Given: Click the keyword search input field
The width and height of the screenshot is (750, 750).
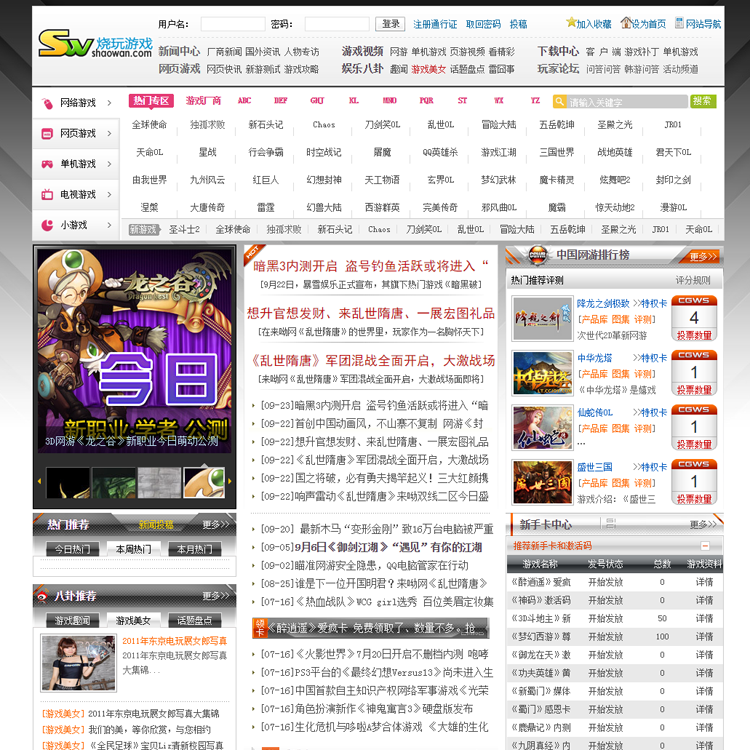Looking at the screenshot, I should pos(626,101).
